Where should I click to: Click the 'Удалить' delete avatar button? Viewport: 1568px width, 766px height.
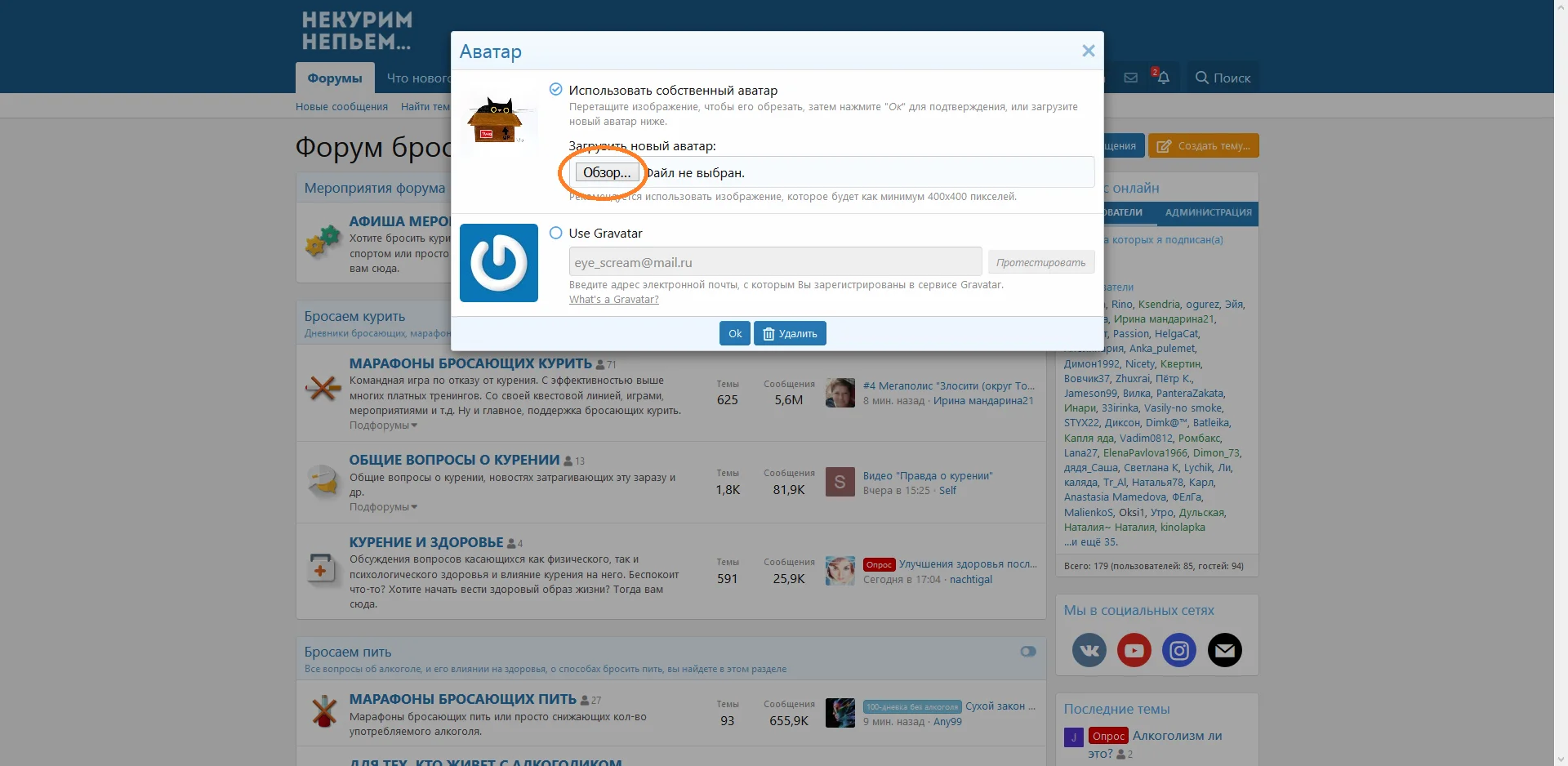[790, 333]
